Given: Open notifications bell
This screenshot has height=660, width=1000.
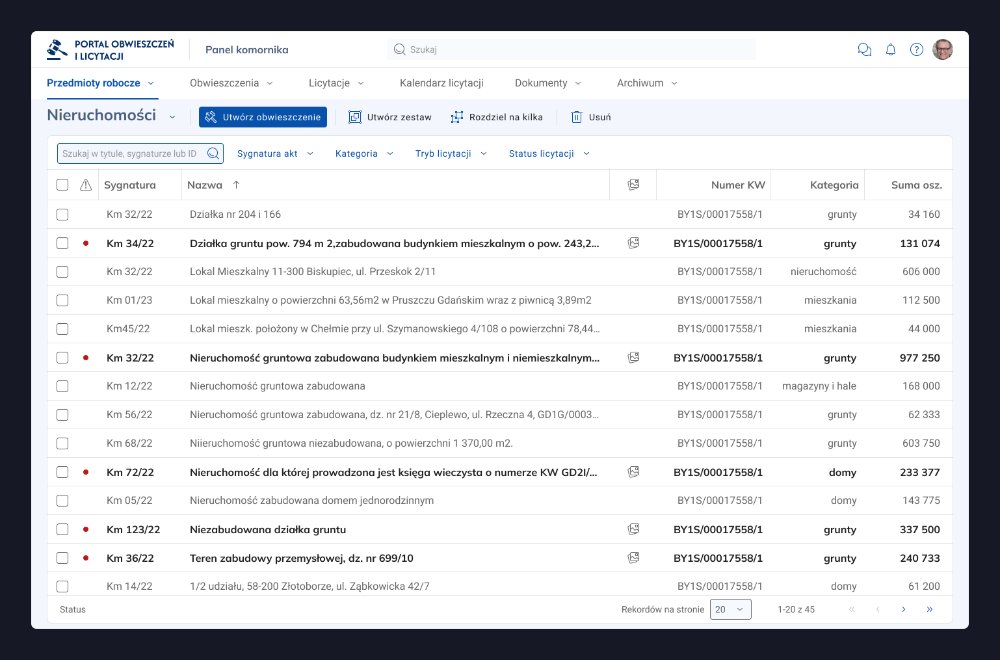Looking at the screenshot, I should click(x=891, y=50).
